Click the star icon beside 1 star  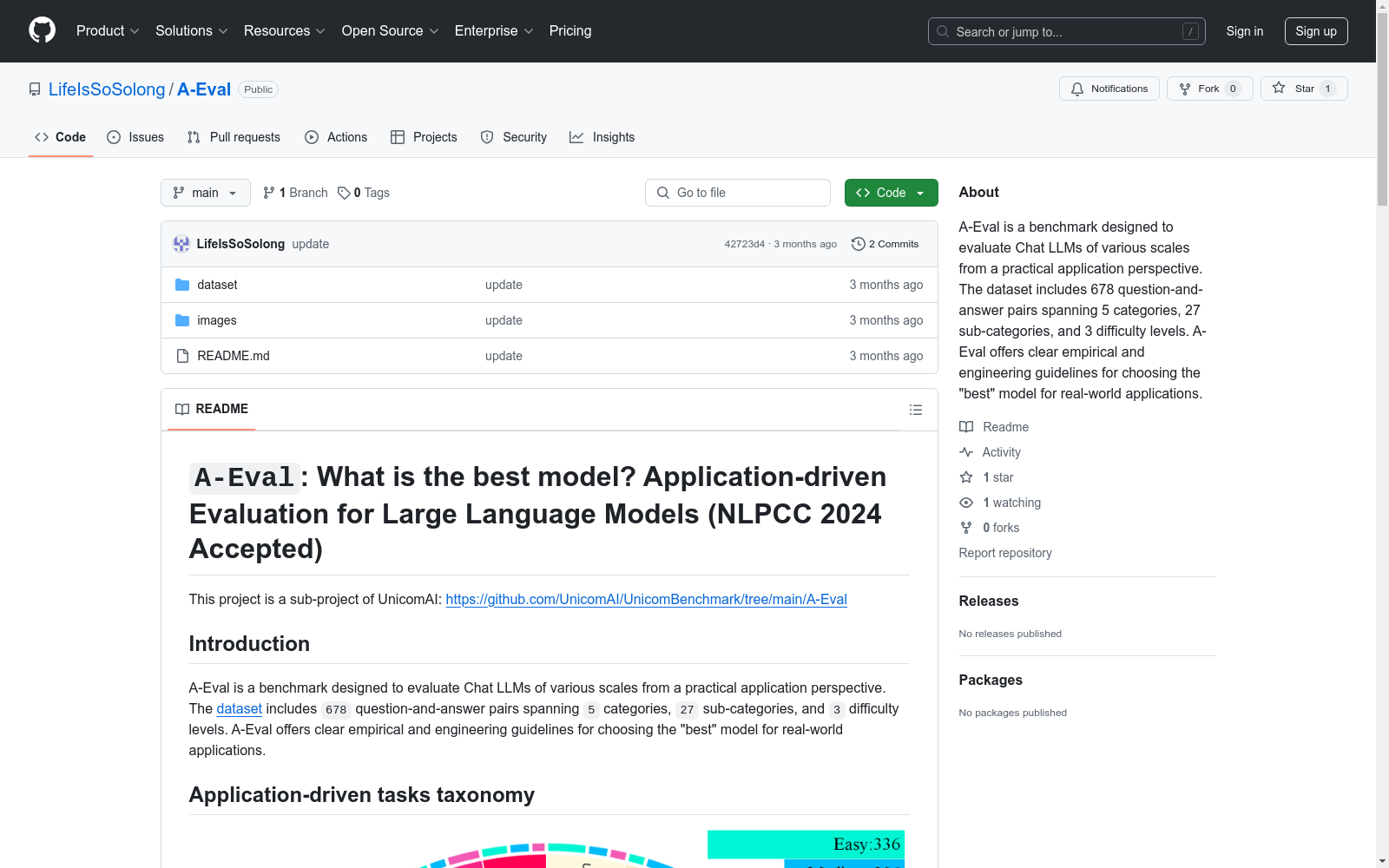tap(966, 477)
